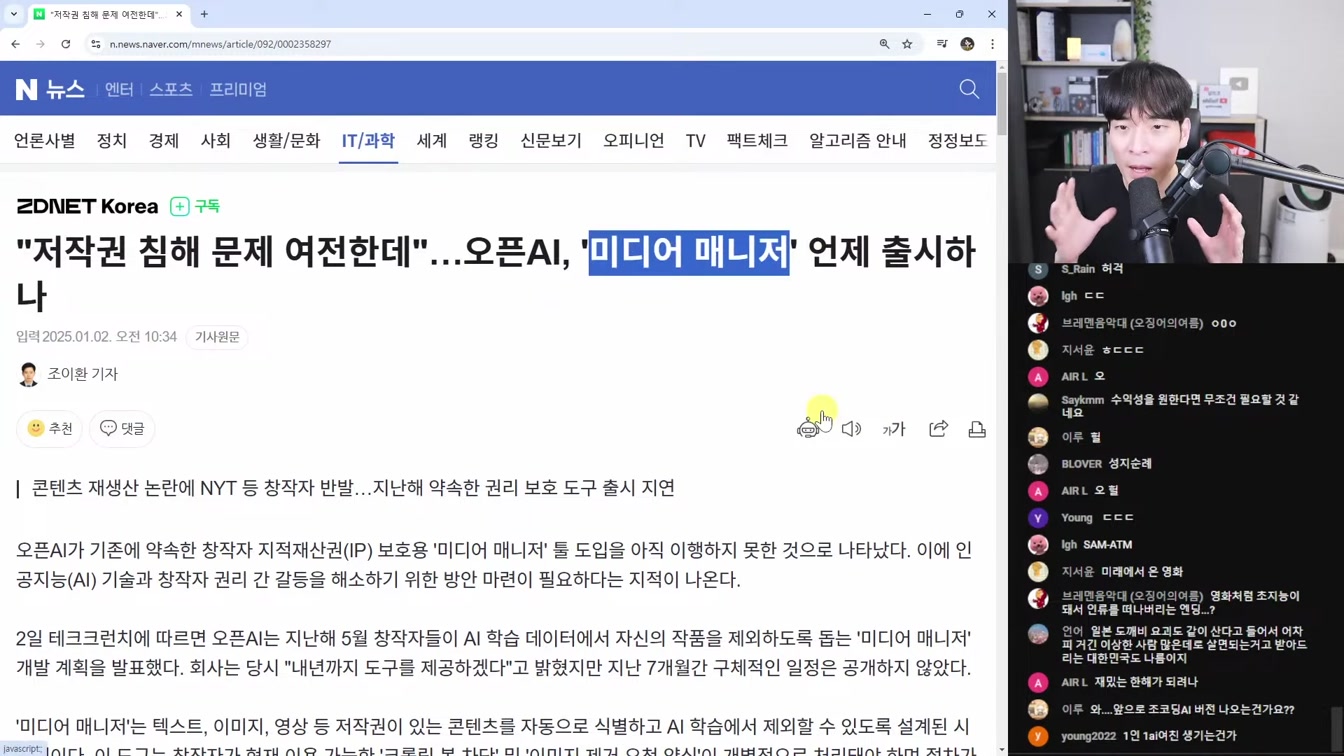Close the current article tab
Image resolution: width=1344 pixels, height=756 pixels.
click(x=179, y=14)
